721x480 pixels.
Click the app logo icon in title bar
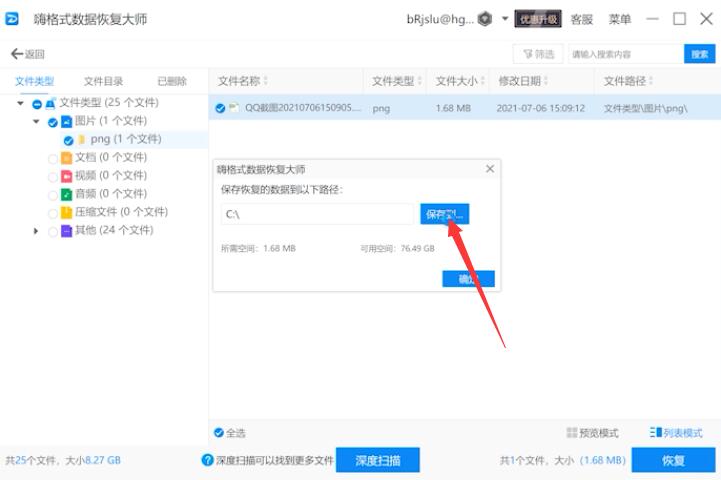pyautogui.click(x=11, y=19)
